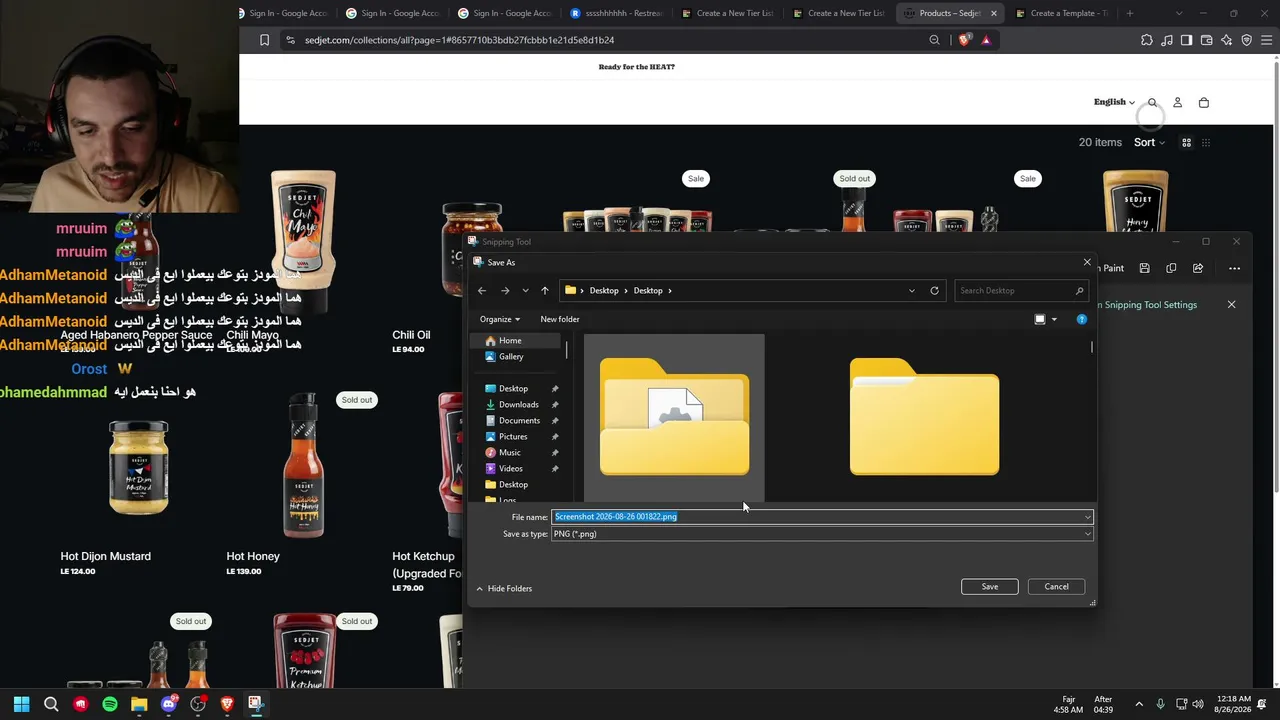The image size is (1280, 720).
Task: Unpin Pictures using its pin icon
Action: (555, 437)
